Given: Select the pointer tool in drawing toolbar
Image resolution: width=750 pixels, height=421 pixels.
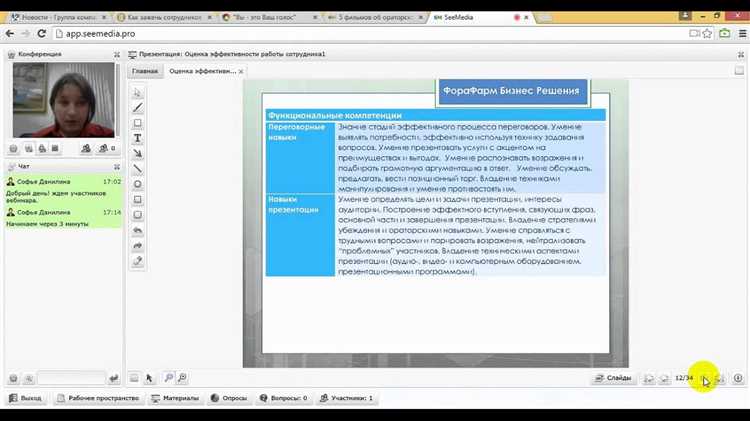Looking at the screenshot, I should [x=137, y=92].
